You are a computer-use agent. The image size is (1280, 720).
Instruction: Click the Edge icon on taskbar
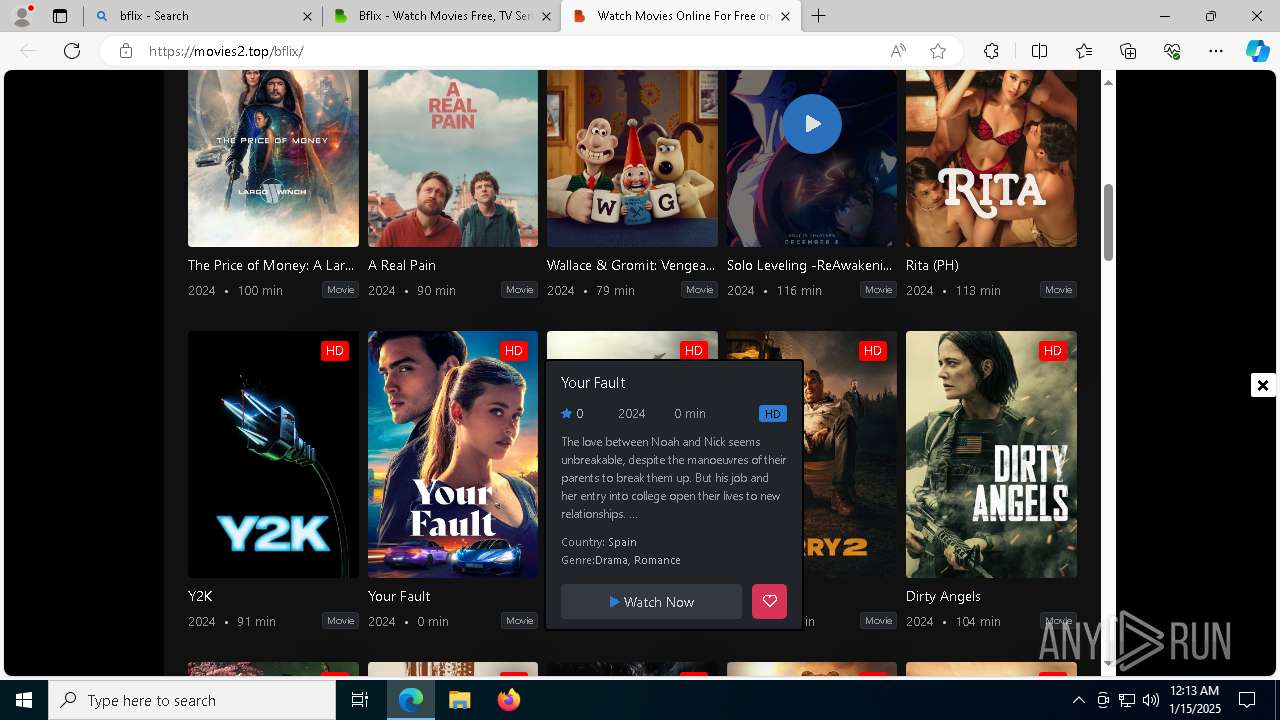tap(411, 700)
